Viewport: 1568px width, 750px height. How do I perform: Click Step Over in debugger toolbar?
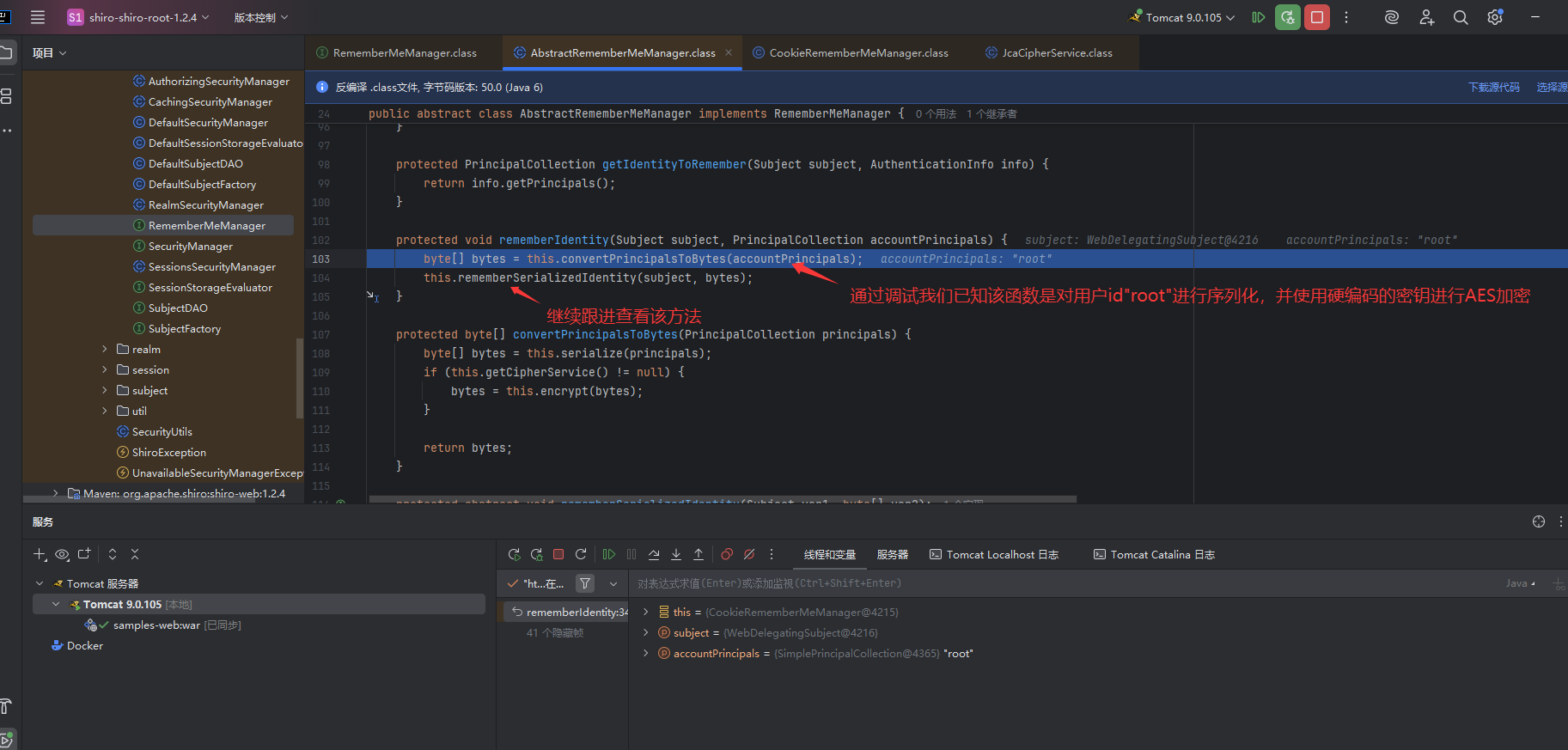pos(654,555)
